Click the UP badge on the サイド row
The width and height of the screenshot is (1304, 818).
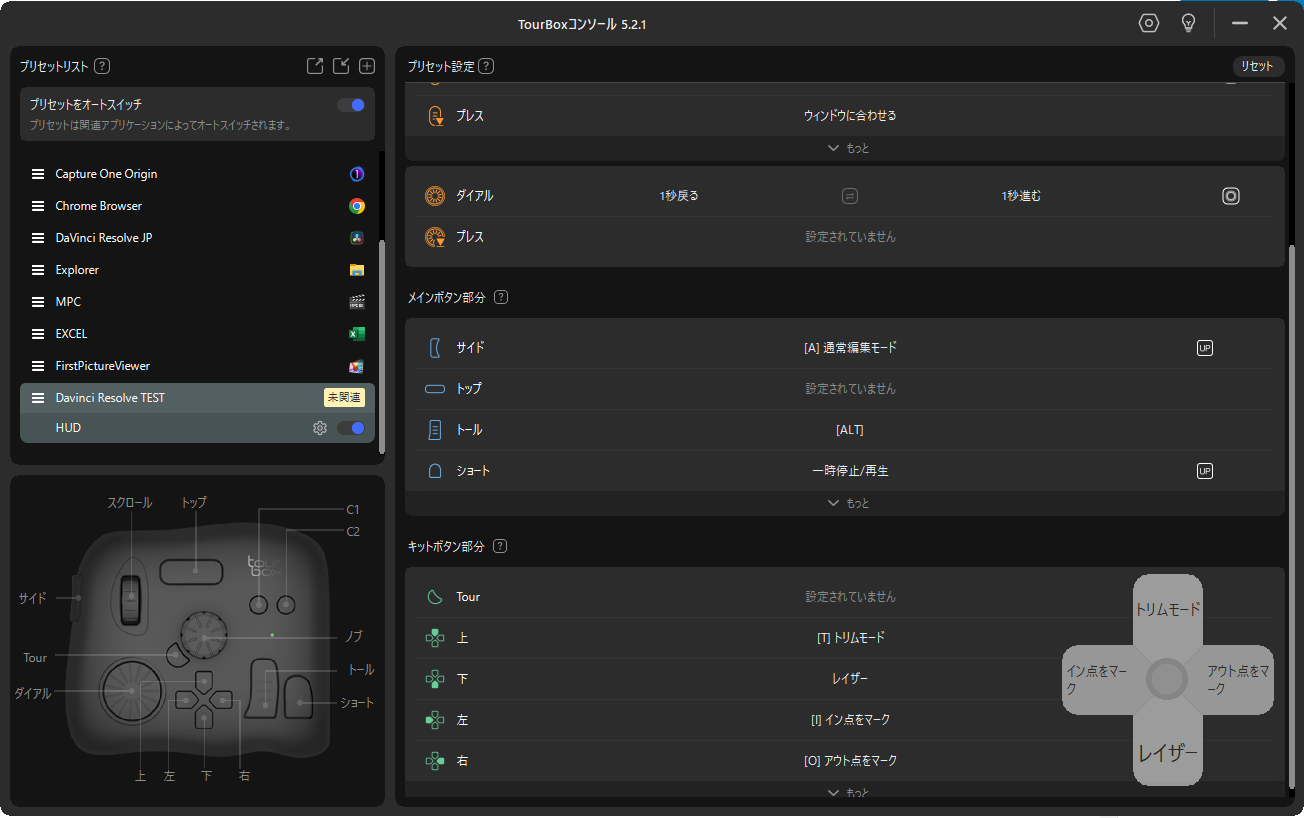[x=1205, y=348]
